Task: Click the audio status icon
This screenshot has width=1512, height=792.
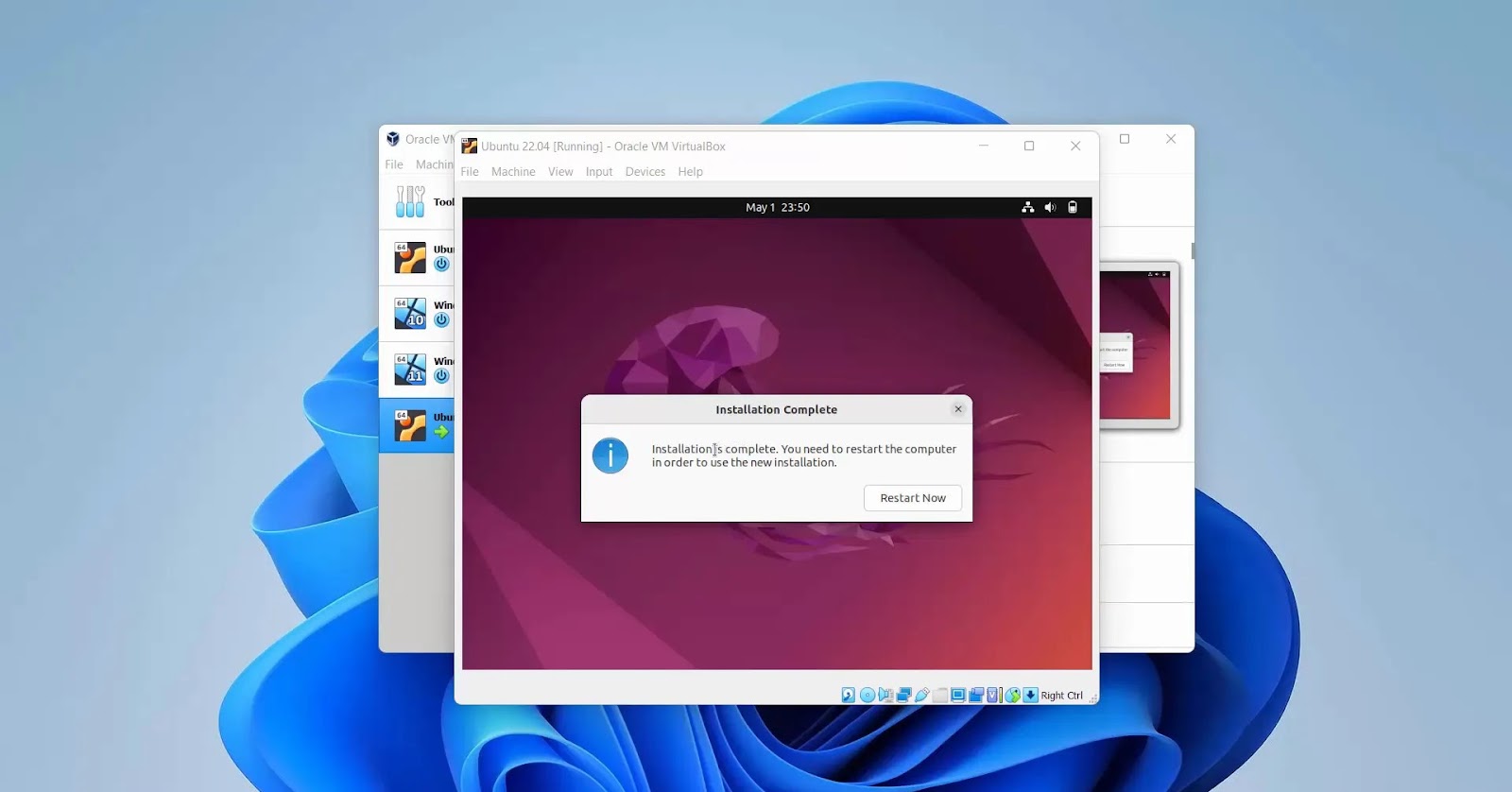Action: click(885, 696)
